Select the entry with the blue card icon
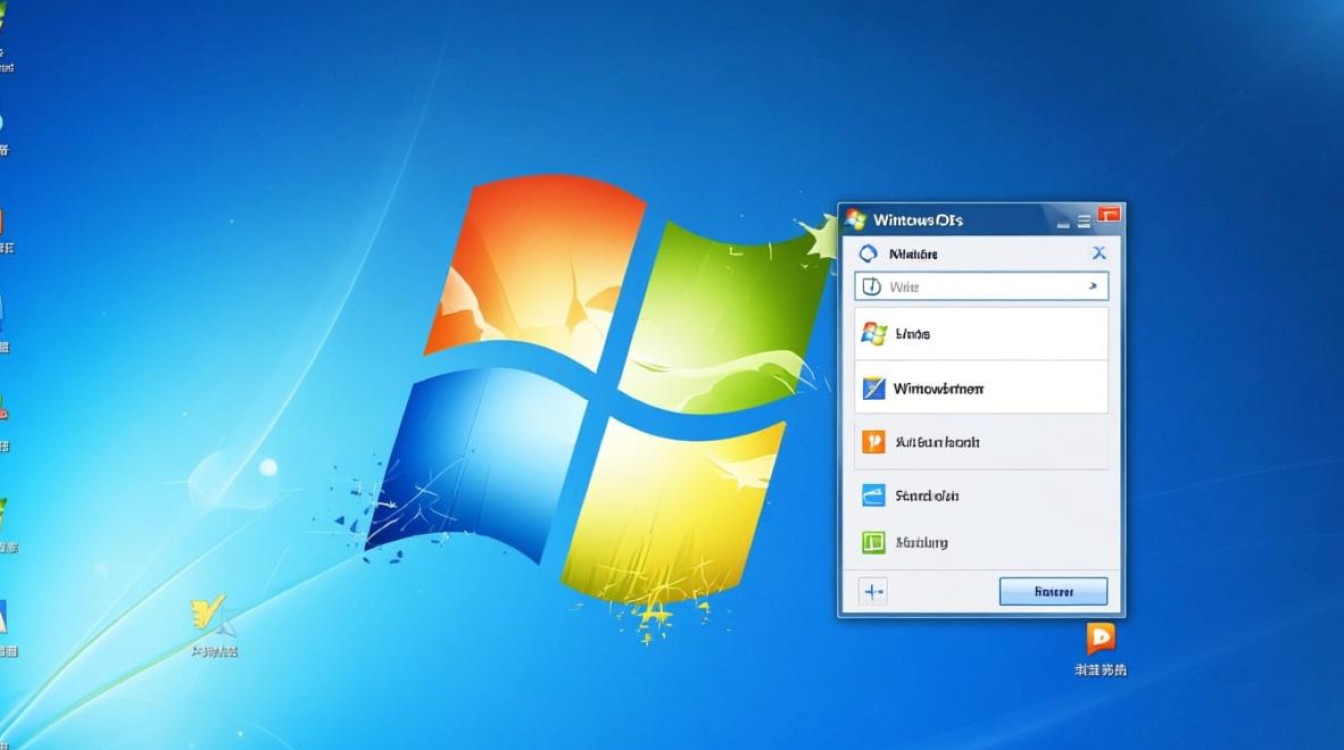The height and width of the screenshot is (750, 1344). [981, 495]
